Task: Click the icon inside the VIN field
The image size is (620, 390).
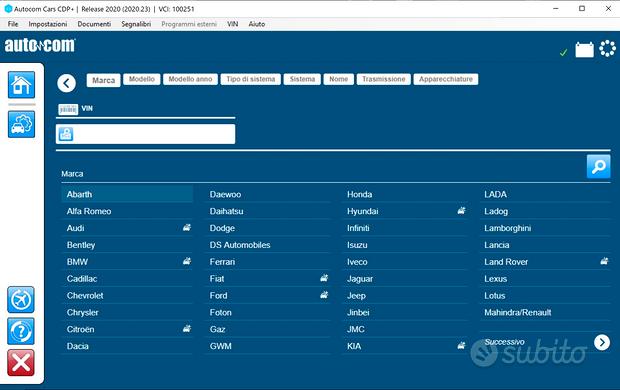Action: pyautogui.click(x=66, y=134)
